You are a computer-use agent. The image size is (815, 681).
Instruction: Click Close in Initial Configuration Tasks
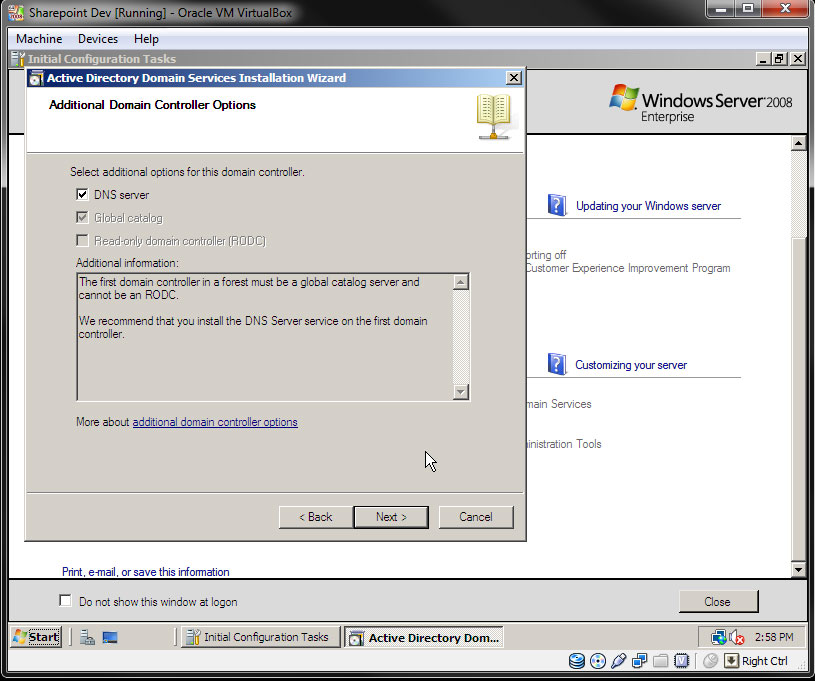(718, 601)
